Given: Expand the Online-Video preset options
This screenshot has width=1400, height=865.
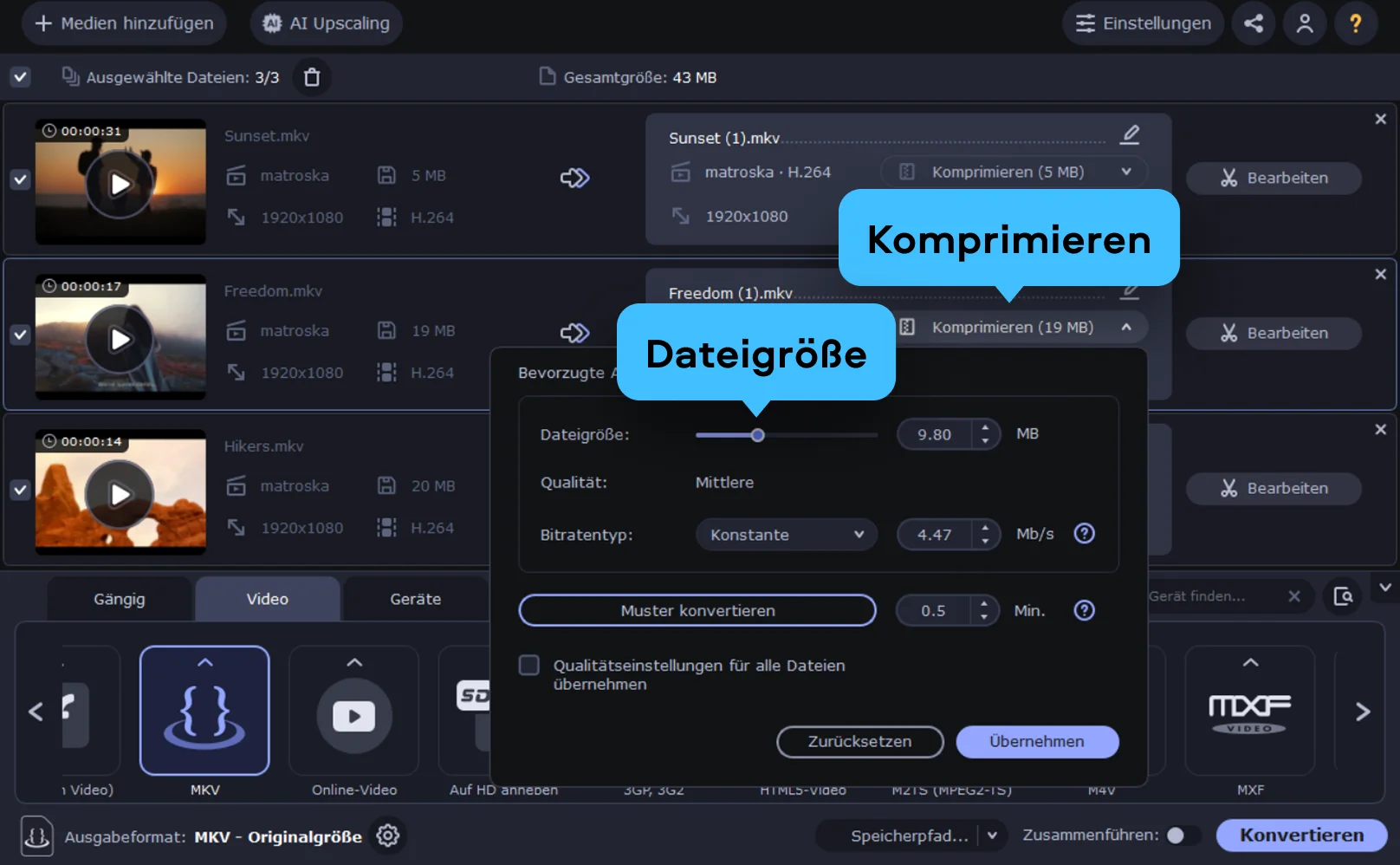Looking at the screenshot, I should 354,662.
